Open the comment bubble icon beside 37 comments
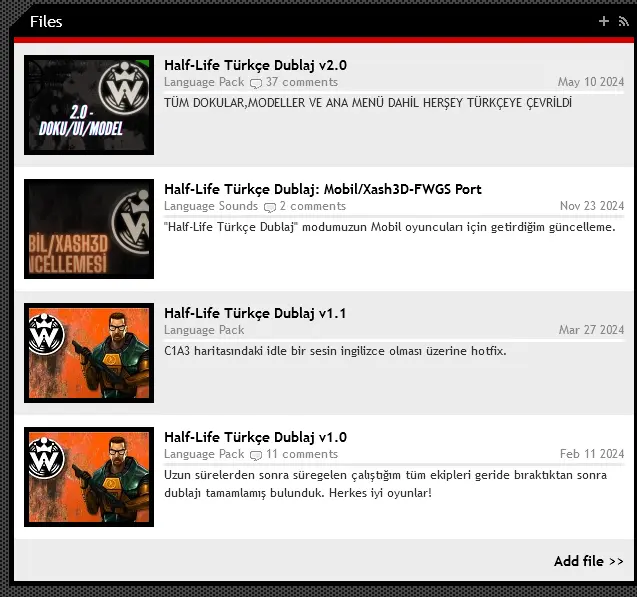The image size is (637, 597). click(x=256, y=83)
